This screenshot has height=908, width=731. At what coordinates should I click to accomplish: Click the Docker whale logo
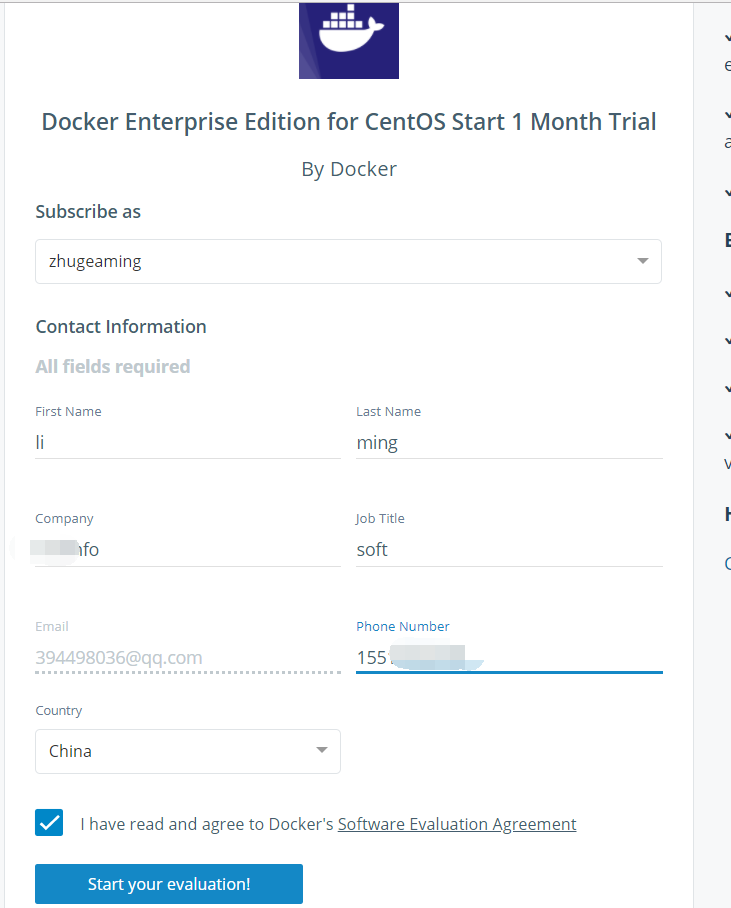[x=348, y=40]
